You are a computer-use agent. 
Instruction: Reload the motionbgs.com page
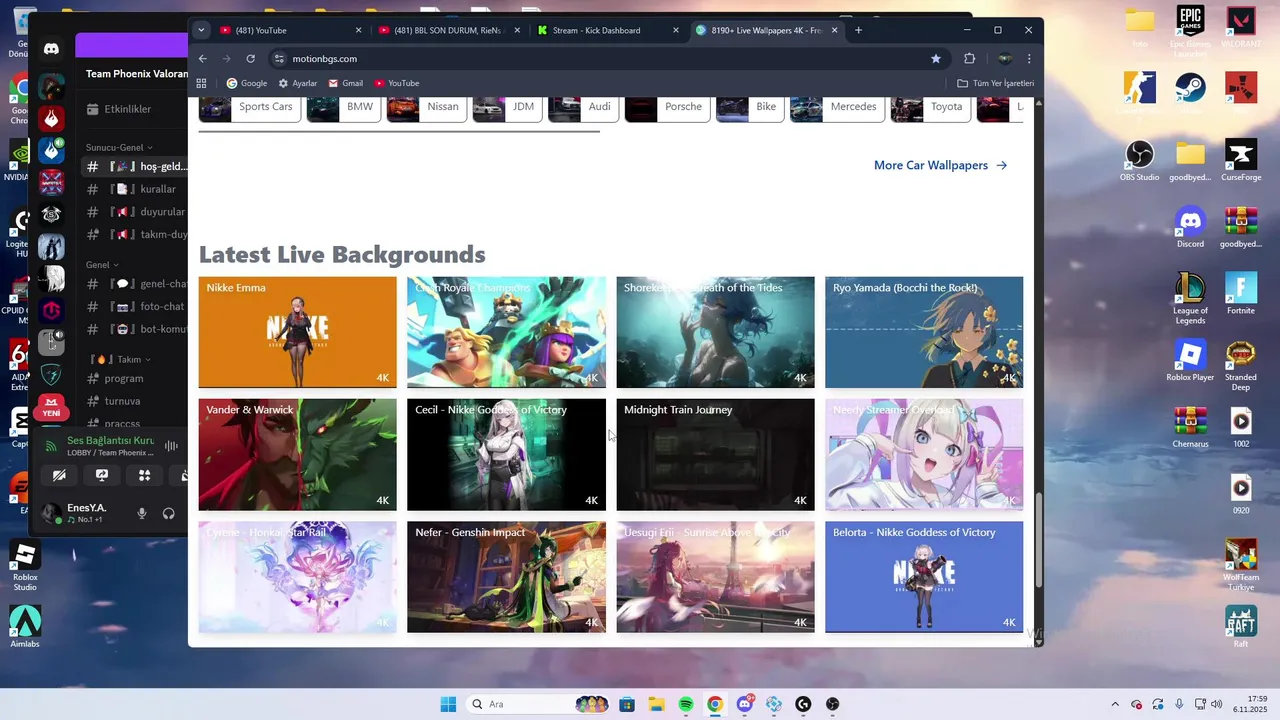250,58
